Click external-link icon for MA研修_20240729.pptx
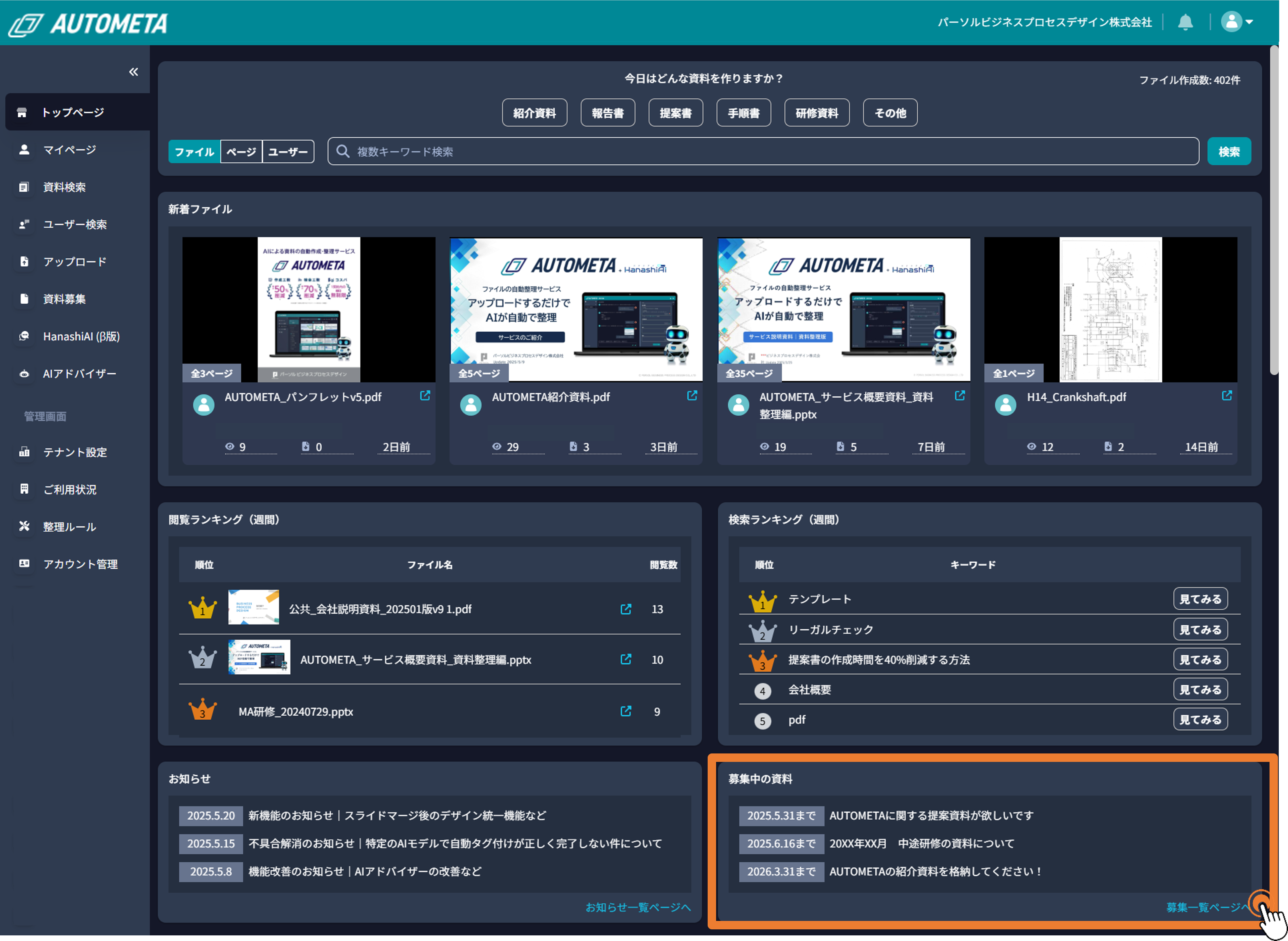 pyautogui.click(x=625, y=711)
